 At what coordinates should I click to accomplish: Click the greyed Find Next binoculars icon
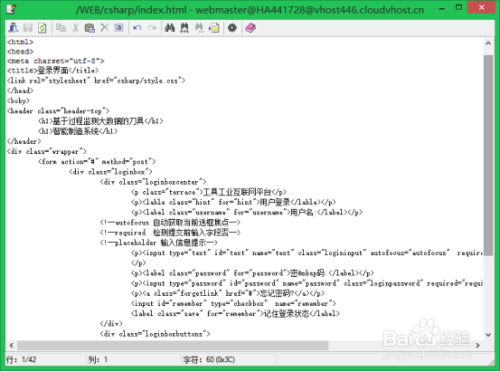[x=199, y=28]
